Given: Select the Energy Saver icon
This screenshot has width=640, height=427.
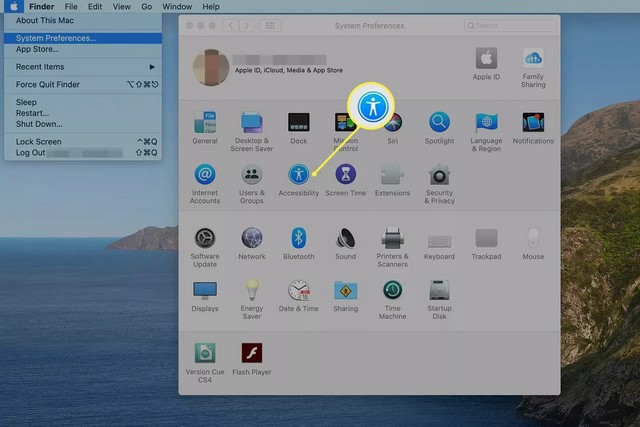Looking at the screenshot, I should 252,291.
